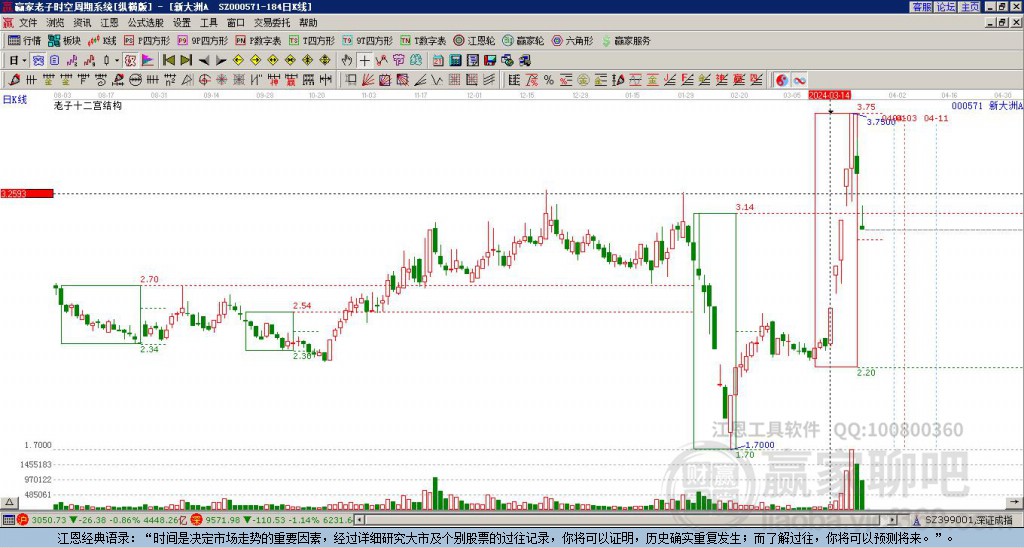The width and height of the screenshot is (1024, 548).
Task: Select the hand pan tool
Action: [347, 60]
